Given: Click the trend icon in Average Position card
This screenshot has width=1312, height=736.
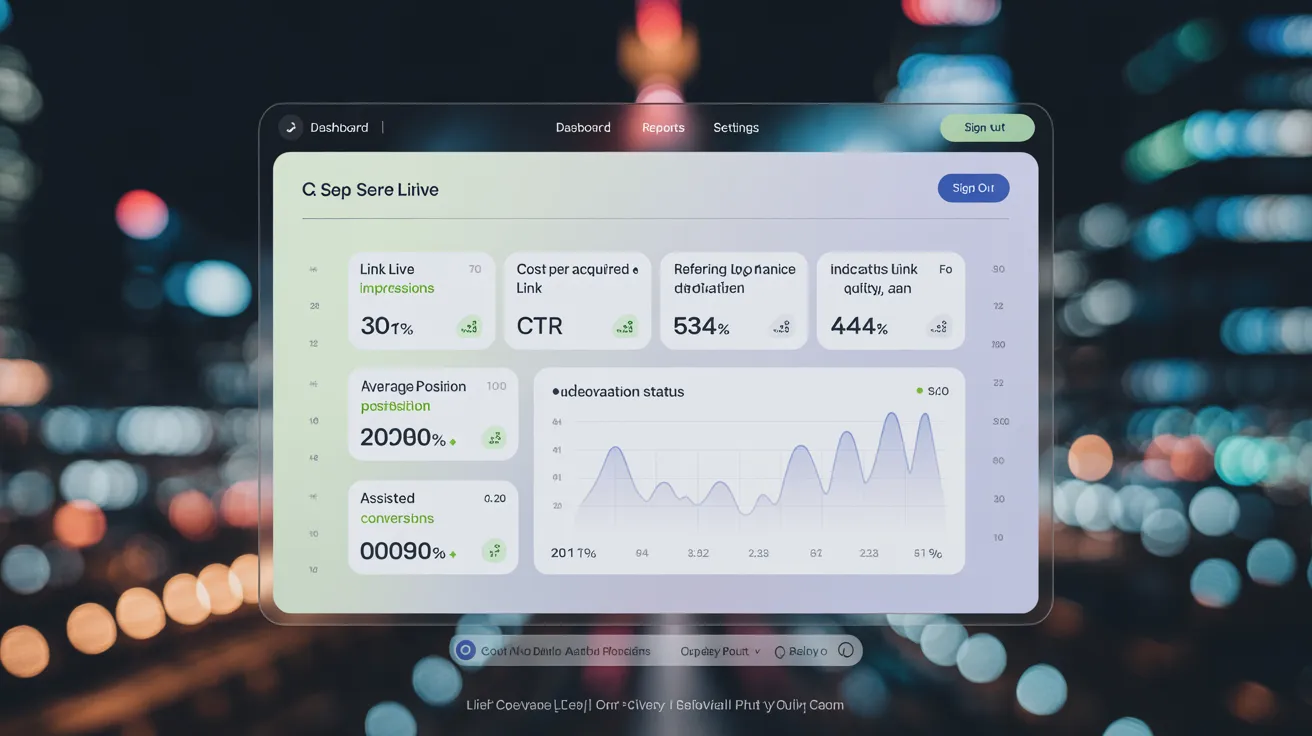Looking at the screenshot, I should [x=493, y=438].
